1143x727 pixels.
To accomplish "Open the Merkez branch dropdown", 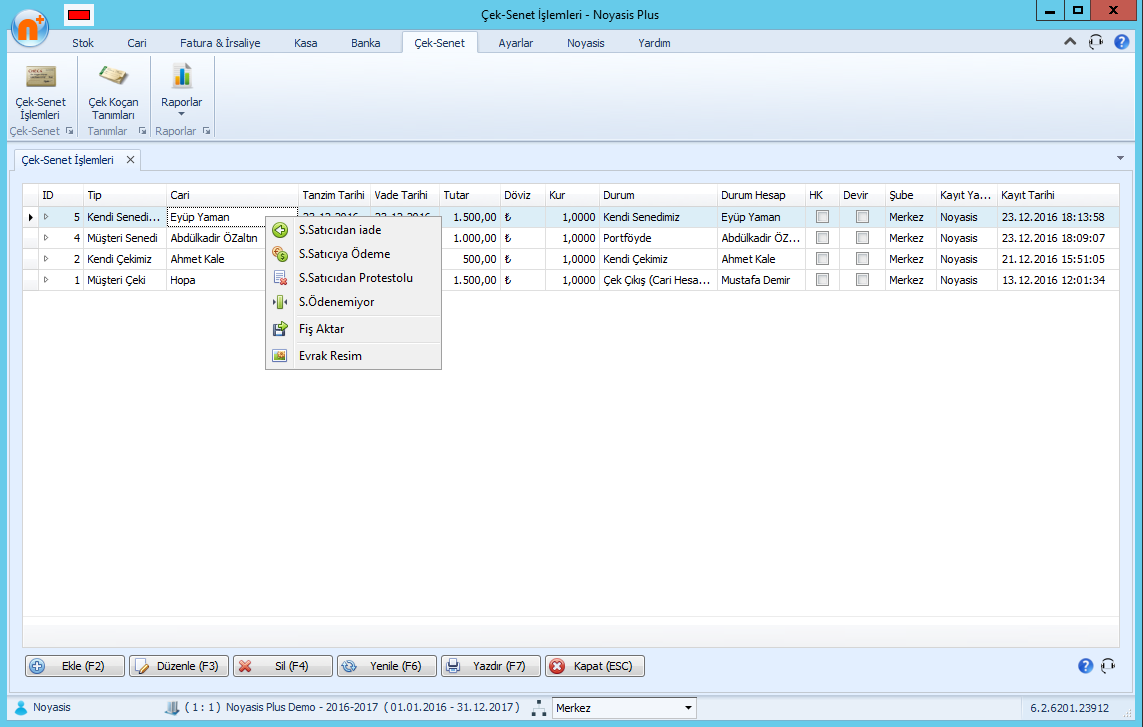I will 688,708.
